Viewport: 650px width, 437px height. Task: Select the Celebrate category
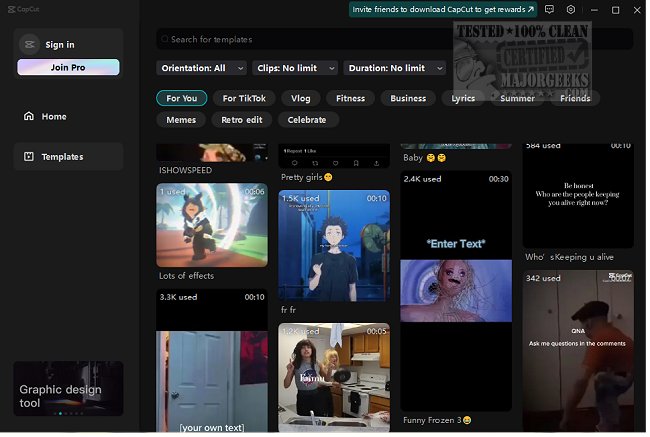tap(309, 120)
